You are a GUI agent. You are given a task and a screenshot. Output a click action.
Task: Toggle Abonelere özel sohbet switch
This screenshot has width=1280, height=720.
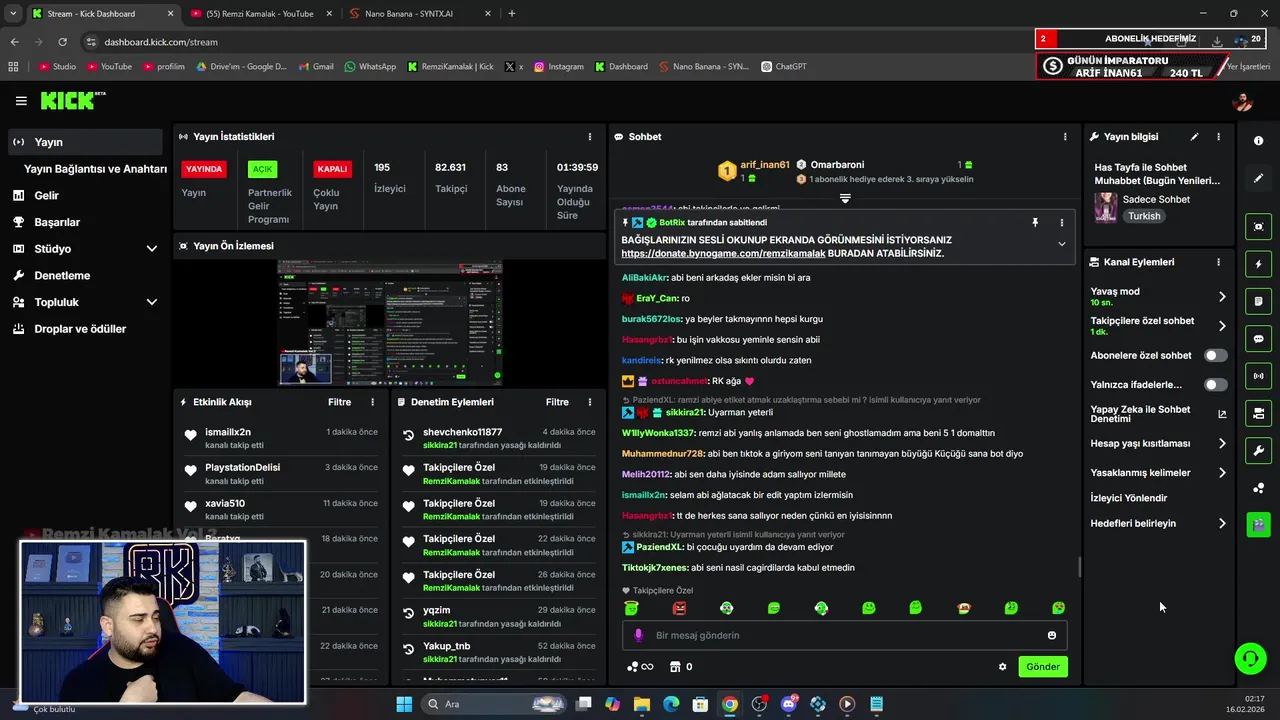point(1215,355)
